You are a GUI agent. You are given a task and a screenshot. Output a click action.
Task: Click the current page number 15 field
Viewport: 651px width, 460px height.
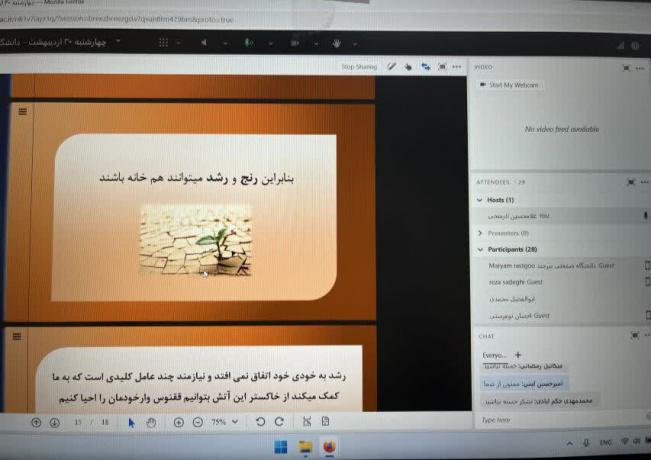coord(78,422)
